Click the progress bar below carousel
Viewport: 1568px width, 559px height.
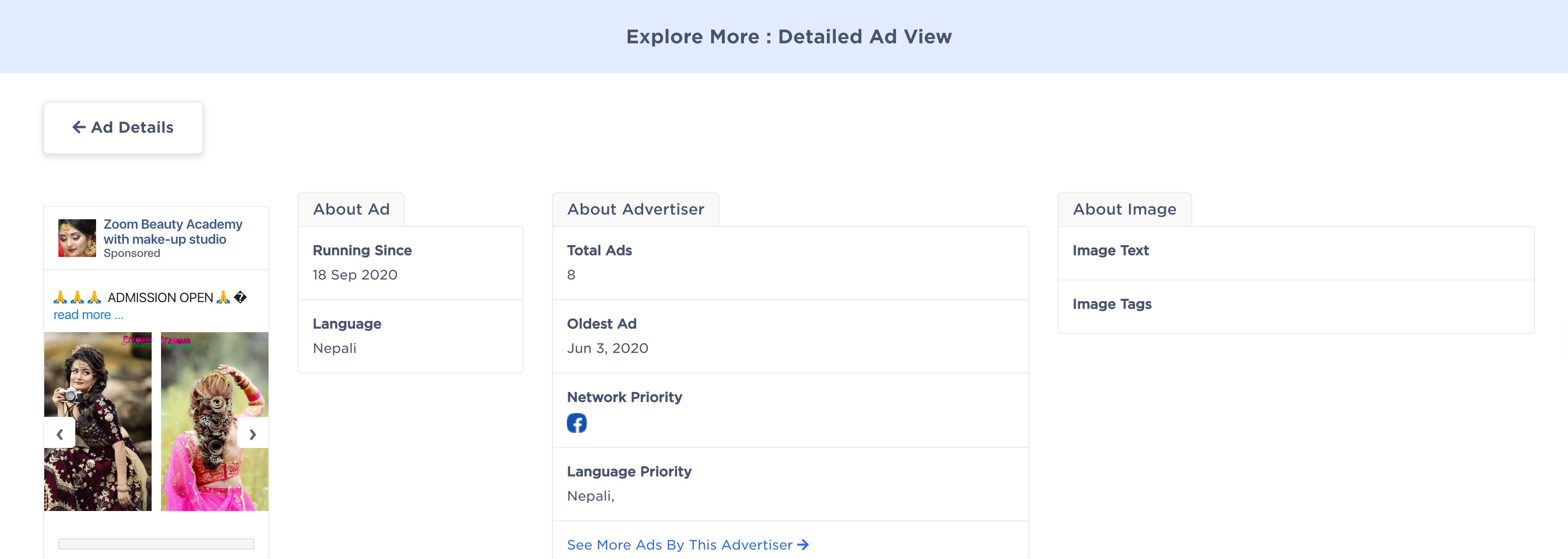pyautogui.click(x=156, y=543)
